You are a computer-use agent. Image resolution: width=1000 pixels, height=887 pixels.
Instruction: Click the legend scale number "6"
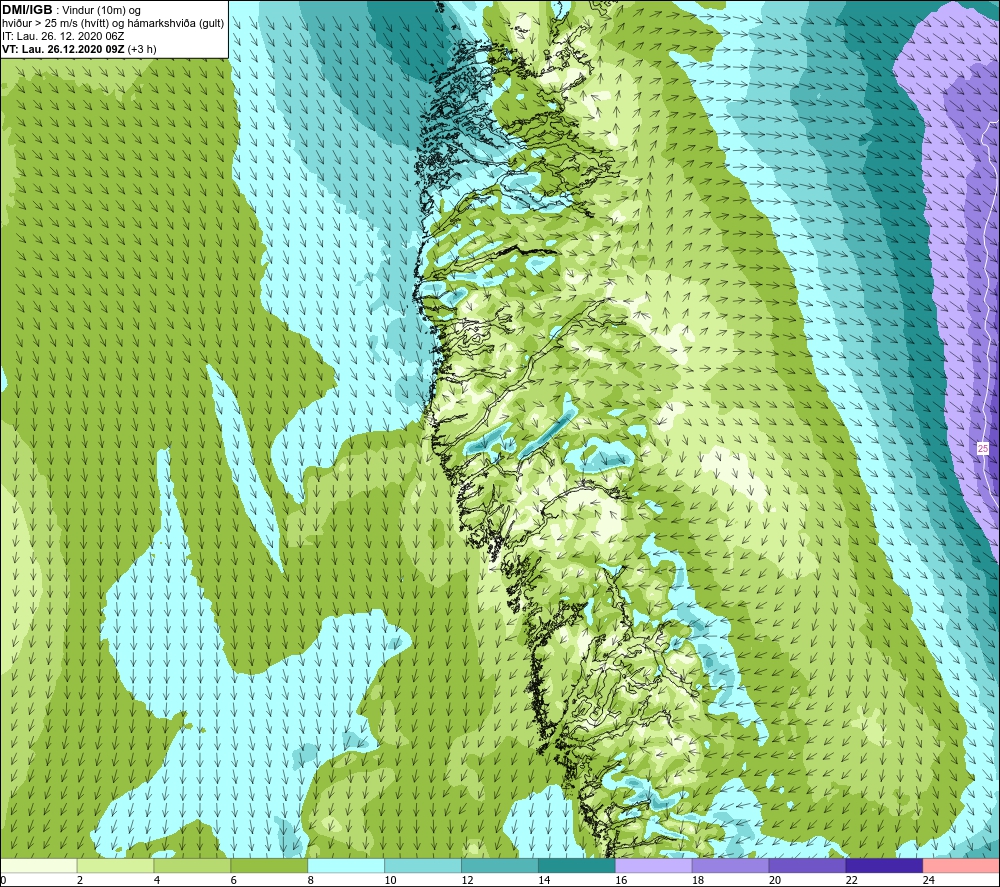coord(233,880)
